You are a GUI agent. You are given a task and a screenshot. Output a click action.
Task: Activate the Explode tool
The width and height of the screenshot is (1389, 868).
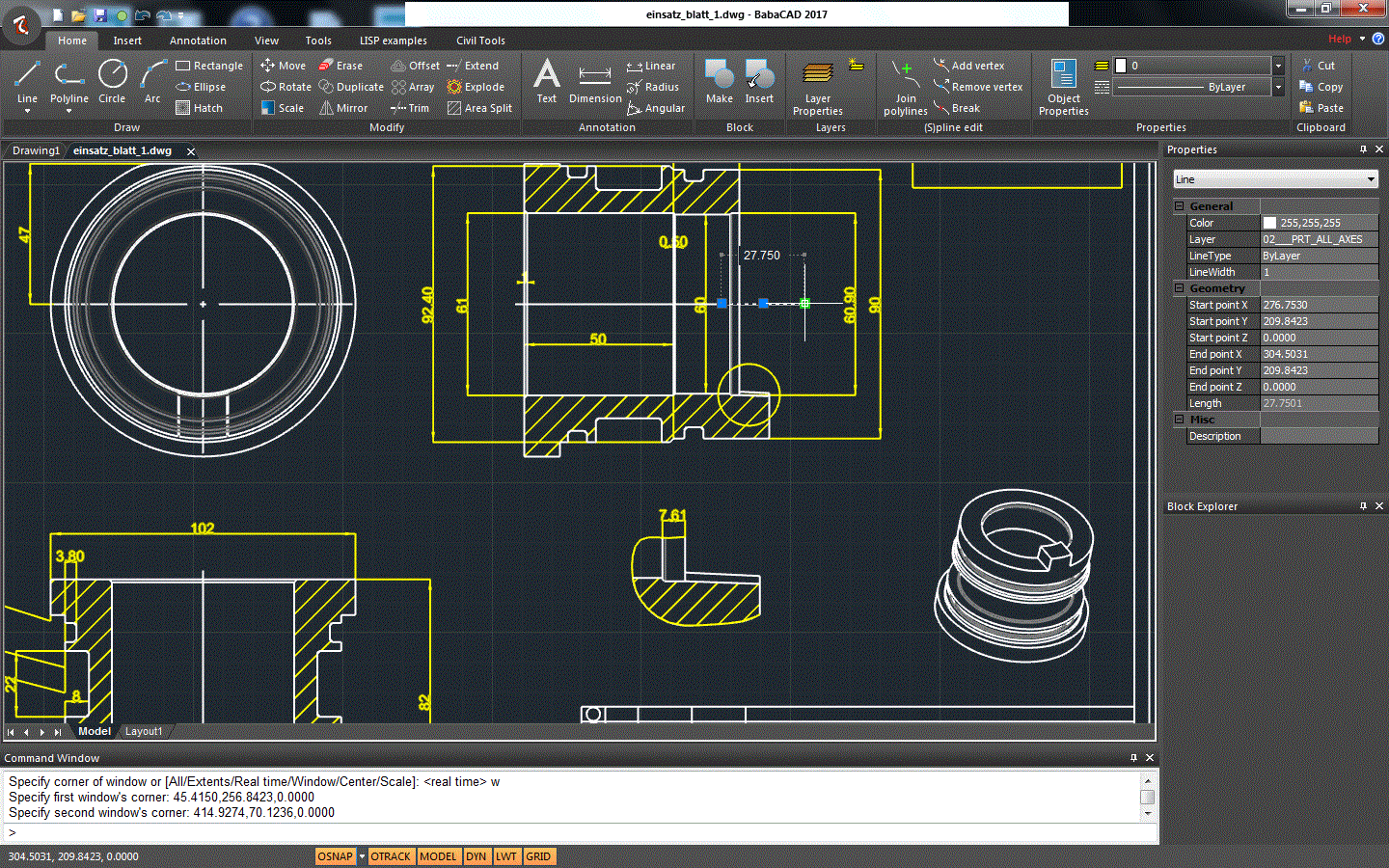click(476, 86)
